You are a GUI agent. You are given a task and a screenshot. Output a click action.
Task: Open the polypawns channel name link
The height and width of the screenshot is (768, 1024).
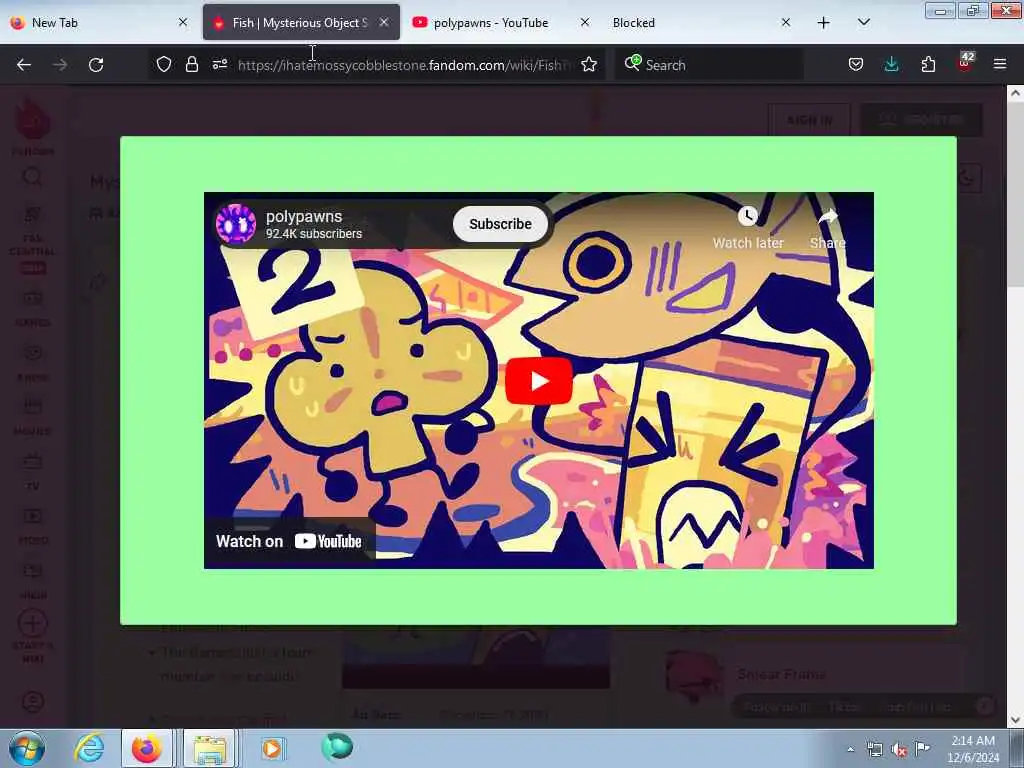pyautogui.click(x=304, y=216)
